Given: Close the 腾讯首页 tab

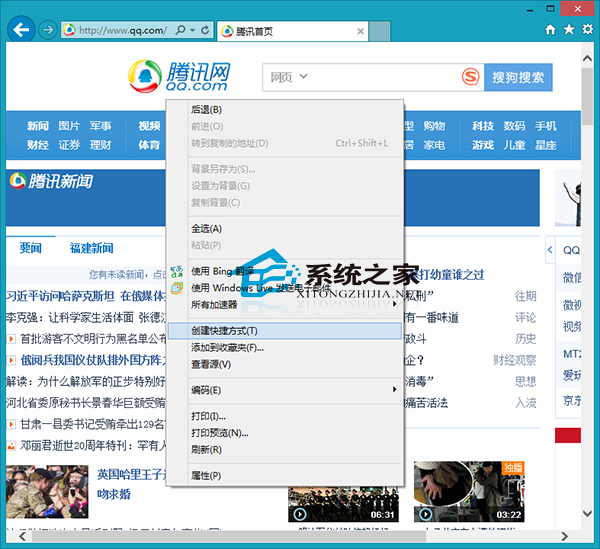Looking at the screenshot, I should tap(360, 31).
